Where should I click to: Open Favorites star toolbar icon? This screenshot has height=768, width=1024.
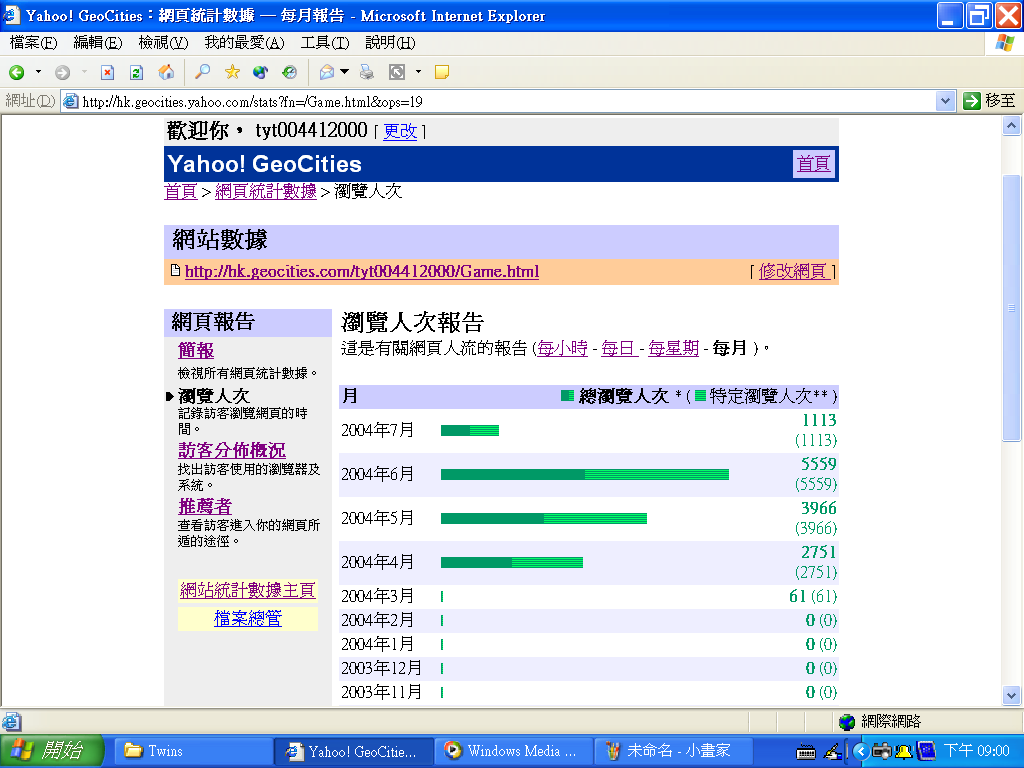pos(232,72)
